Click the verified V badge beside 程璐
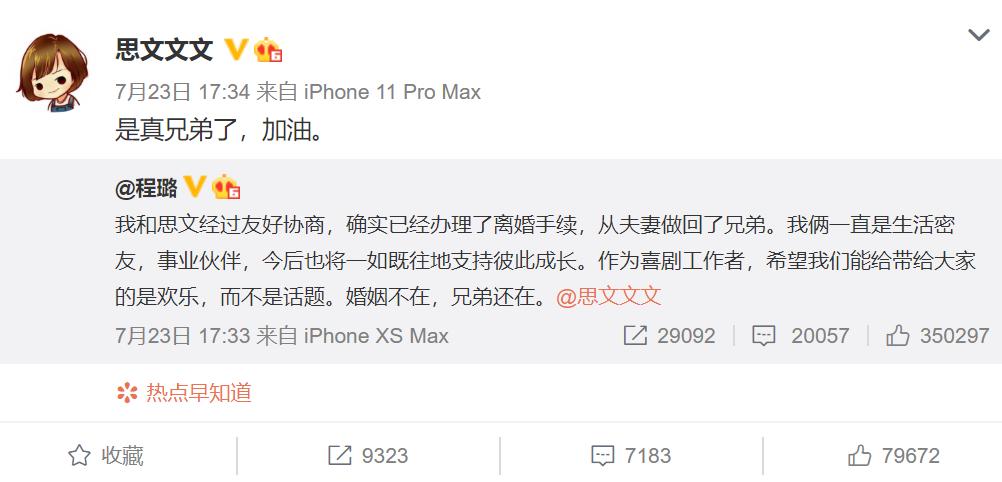This screenshot has height=482, width=1002. click(194, 187)
